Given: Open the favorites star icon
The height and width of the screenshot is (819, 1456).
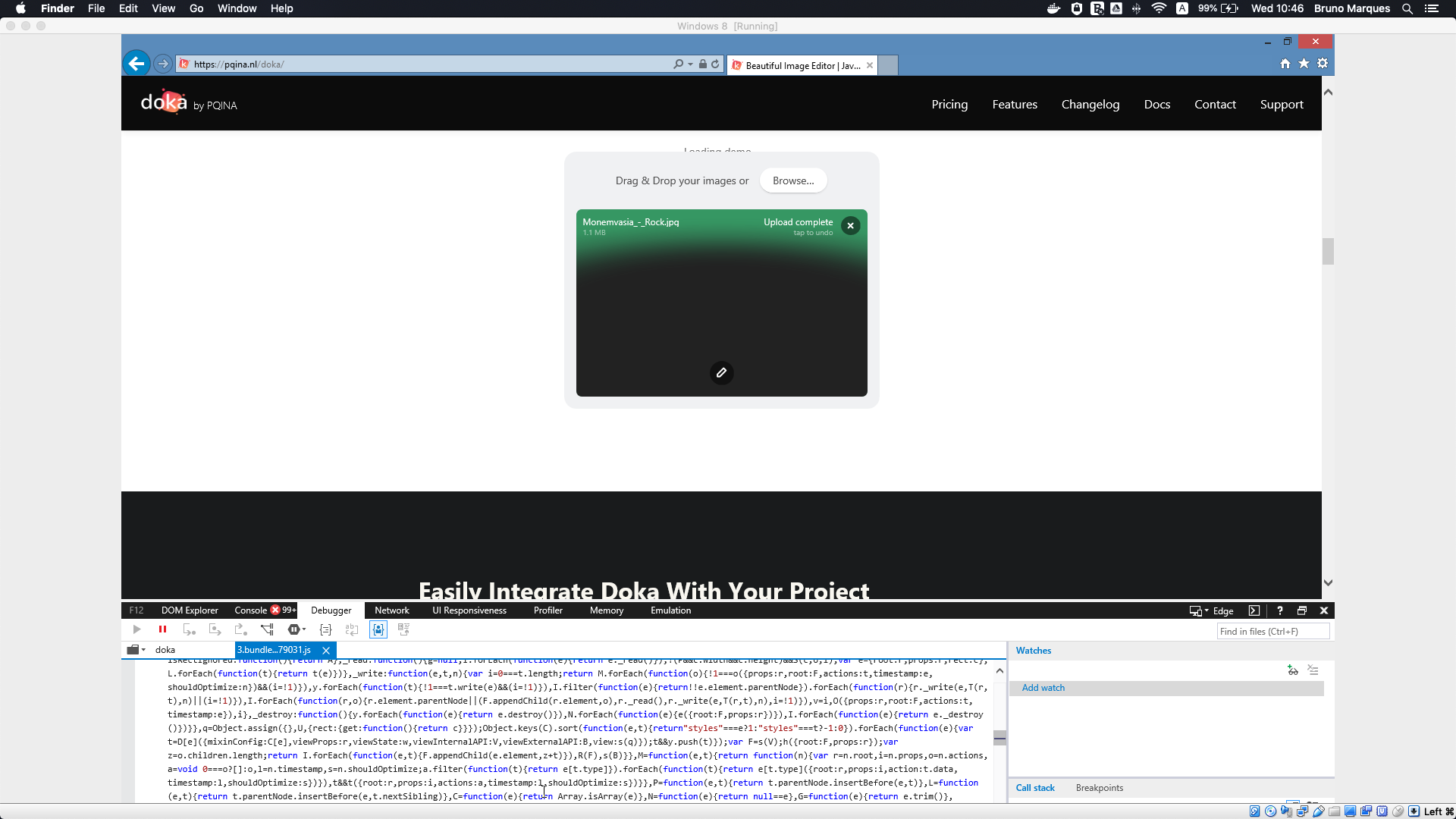Looking at the screenshot, I should tap(1304, 64).
